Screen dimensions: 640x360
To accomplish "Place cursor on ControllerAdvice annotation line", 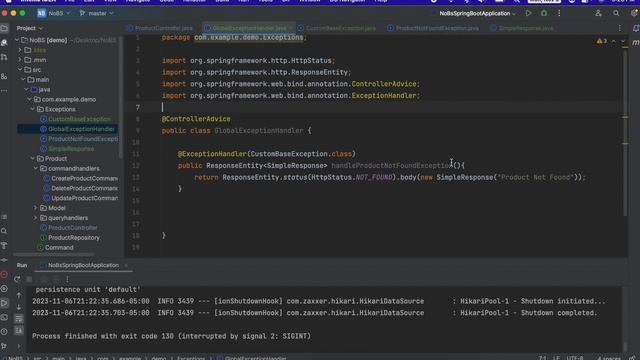I will click(x=196, y=119).
